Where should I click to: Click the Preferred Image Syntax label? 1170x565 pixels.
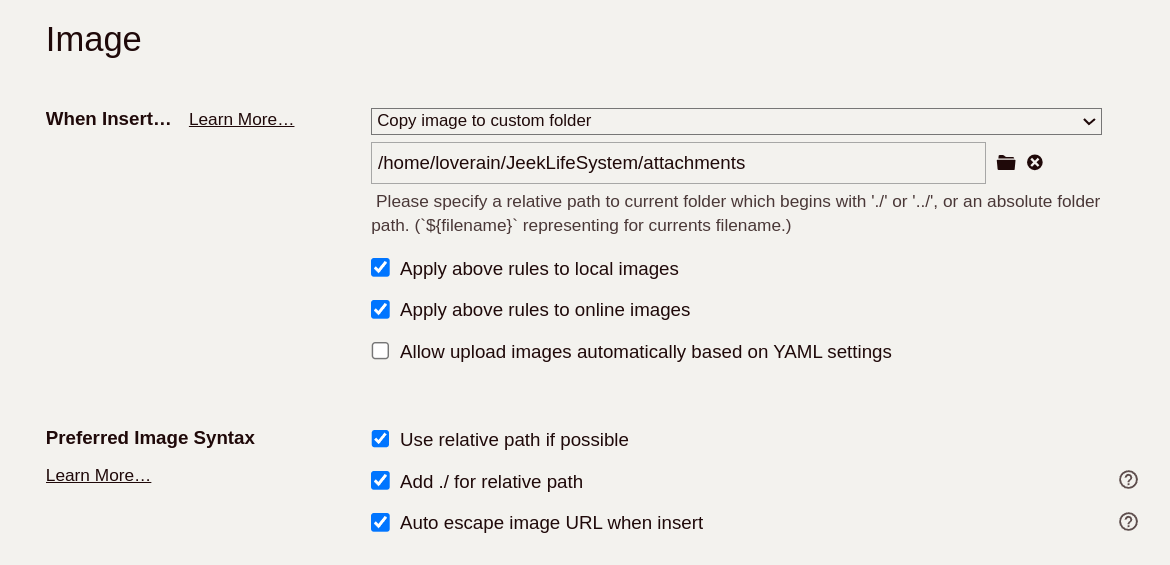pyautogui.click(x=150, y=438)
